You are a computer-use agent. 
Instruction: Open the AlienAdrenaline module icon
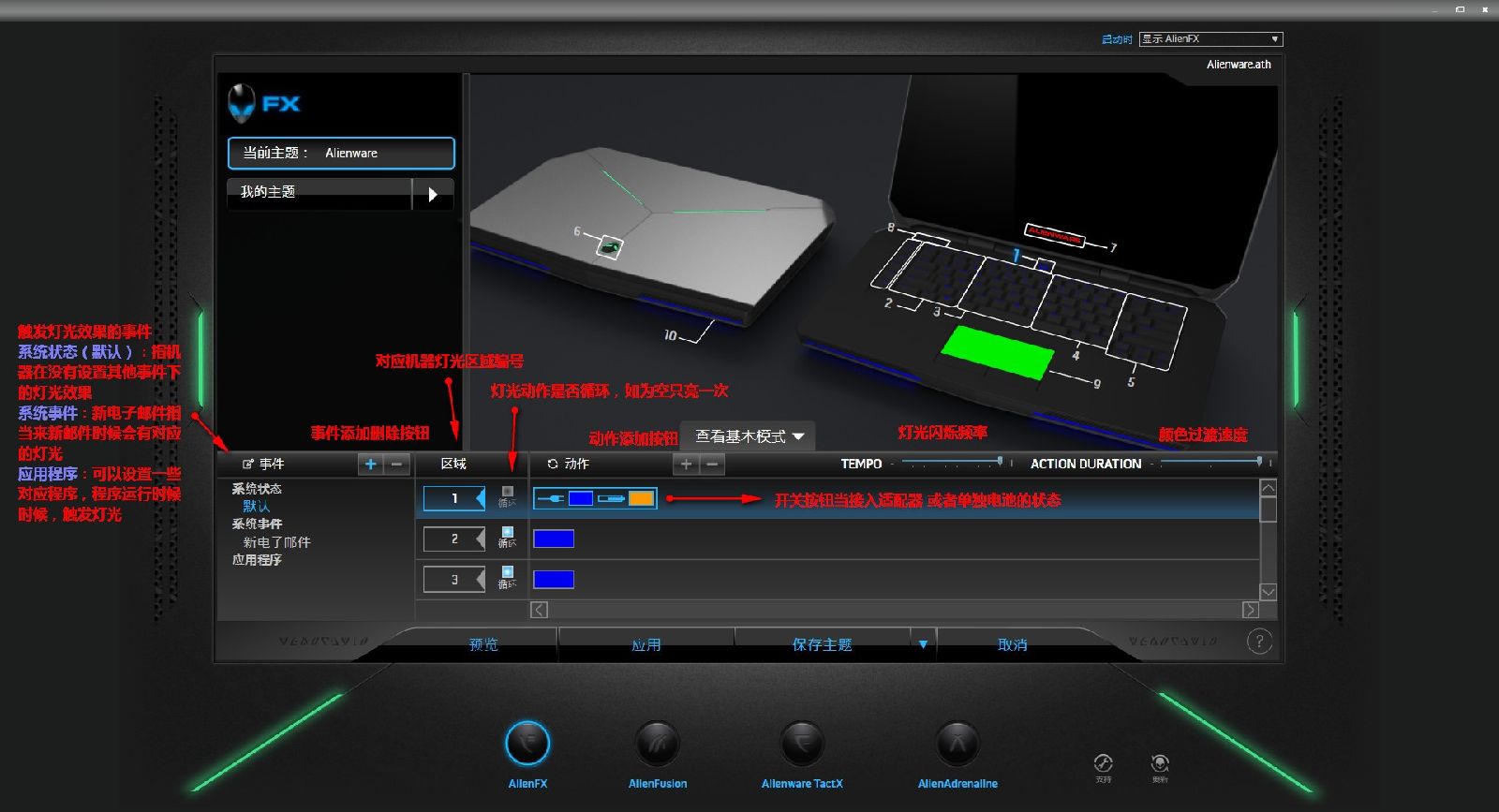[957, 744]
